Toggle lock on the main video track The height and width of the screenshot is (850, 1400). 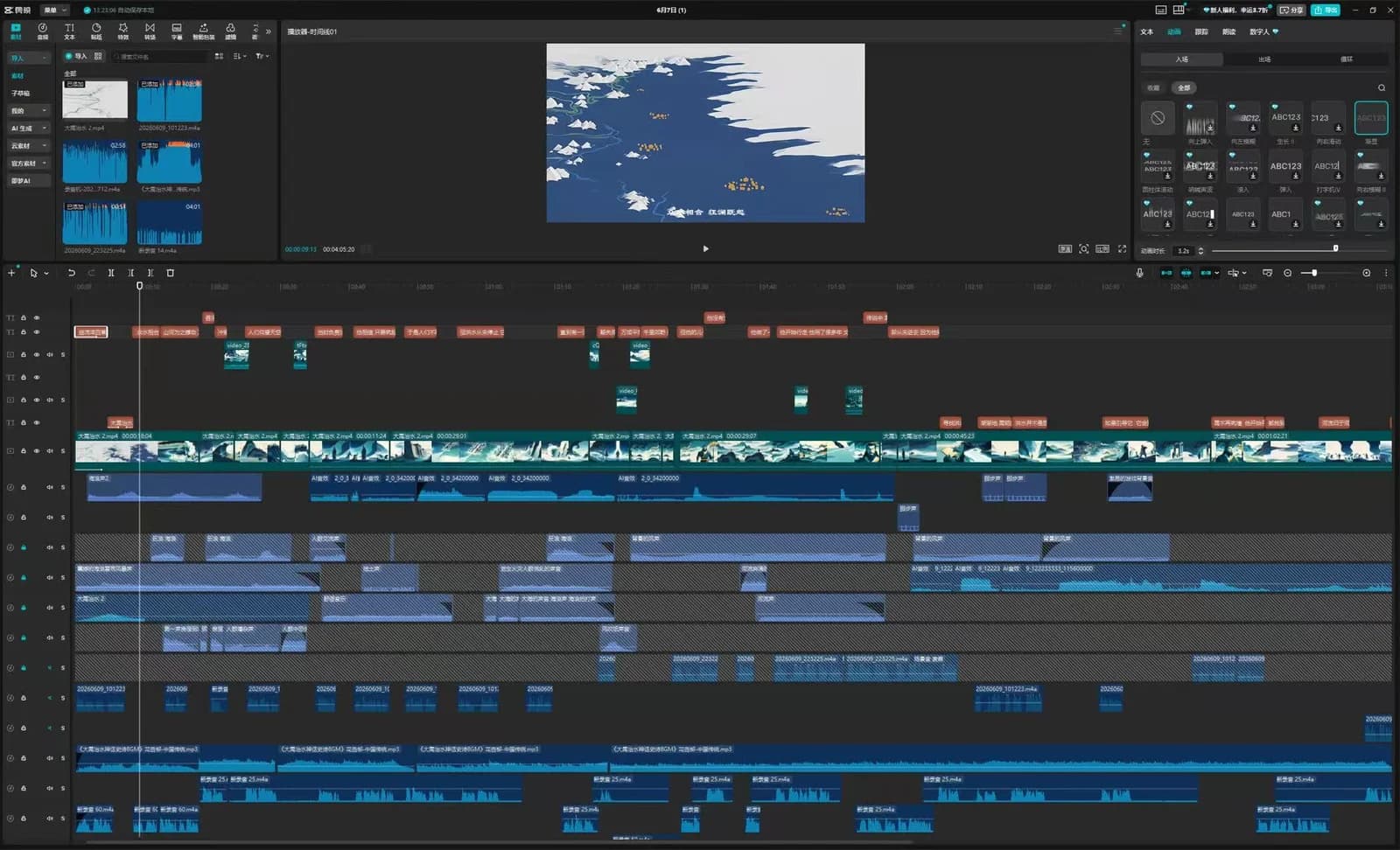[x=24, y=451]
